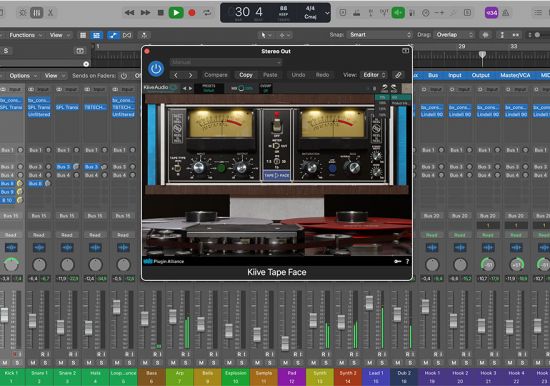
Task: Fast forward with the transport Forward button
Action: [145, 13]
